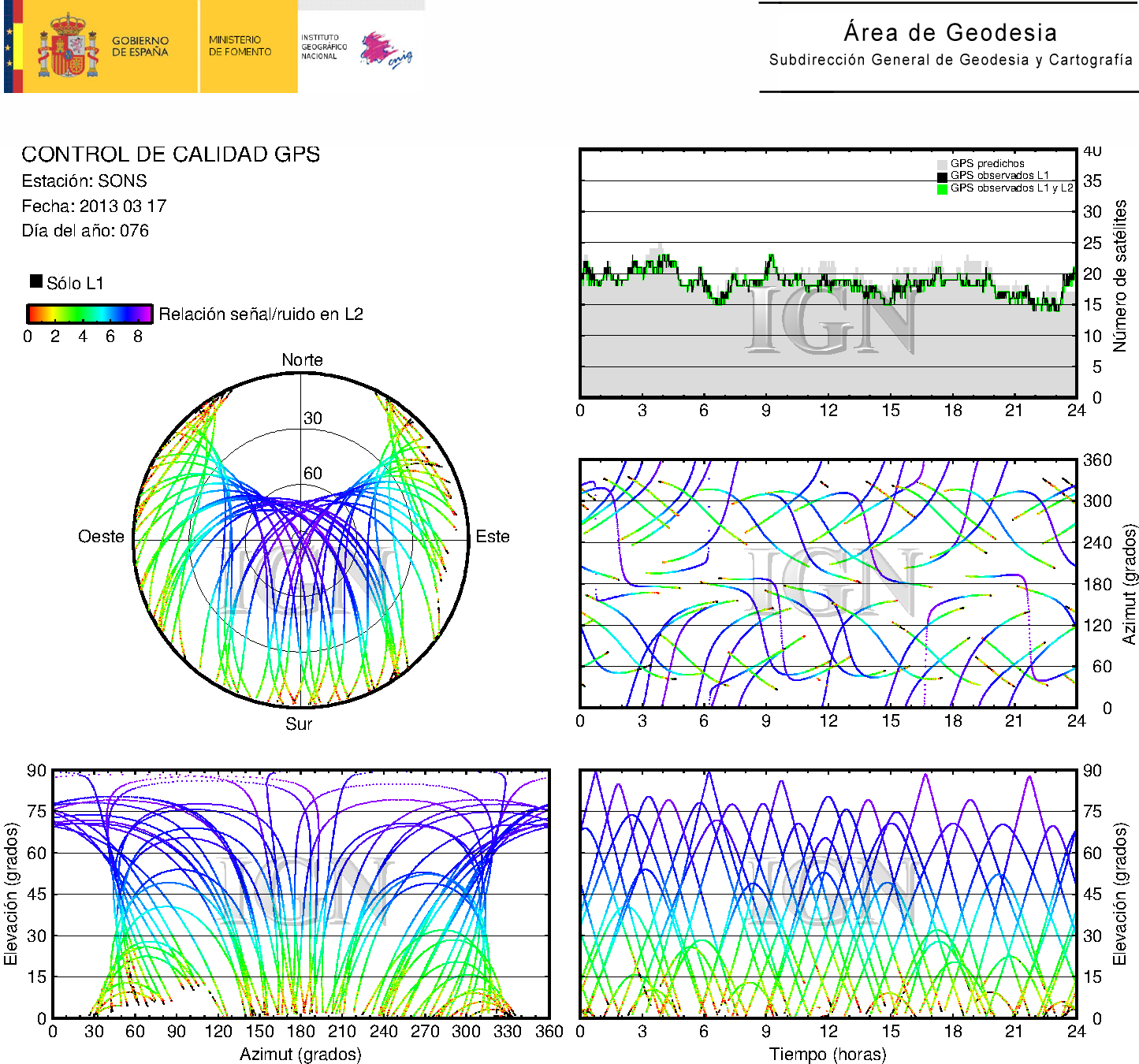
Task: Click the black GPS observados L1 legend square
Action: point(942,177)
